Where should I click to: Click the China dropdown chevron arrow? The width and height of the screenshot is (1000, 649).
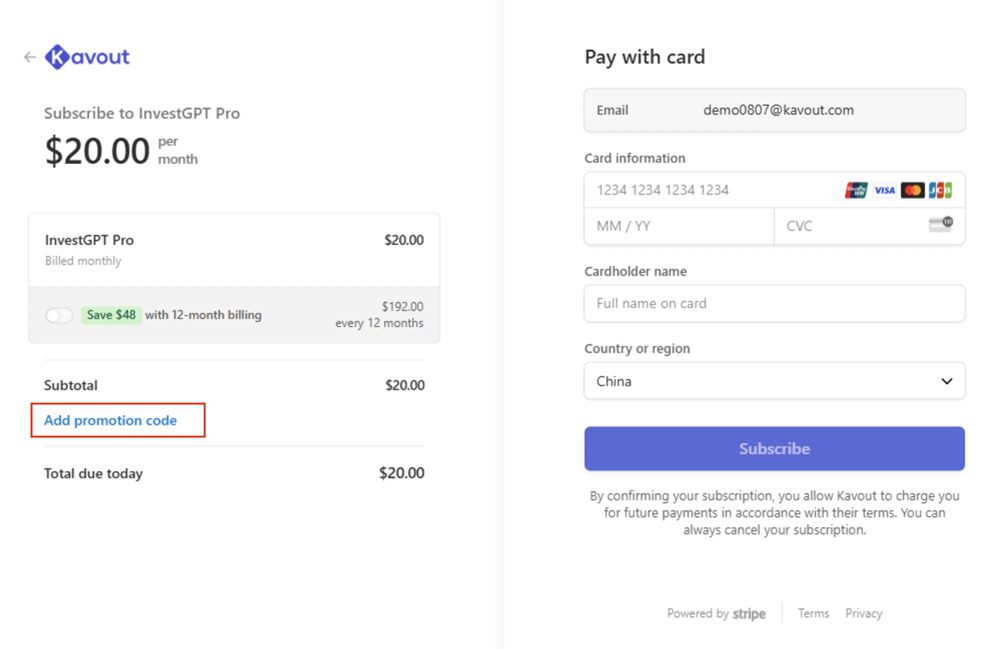tap(947, 381)
